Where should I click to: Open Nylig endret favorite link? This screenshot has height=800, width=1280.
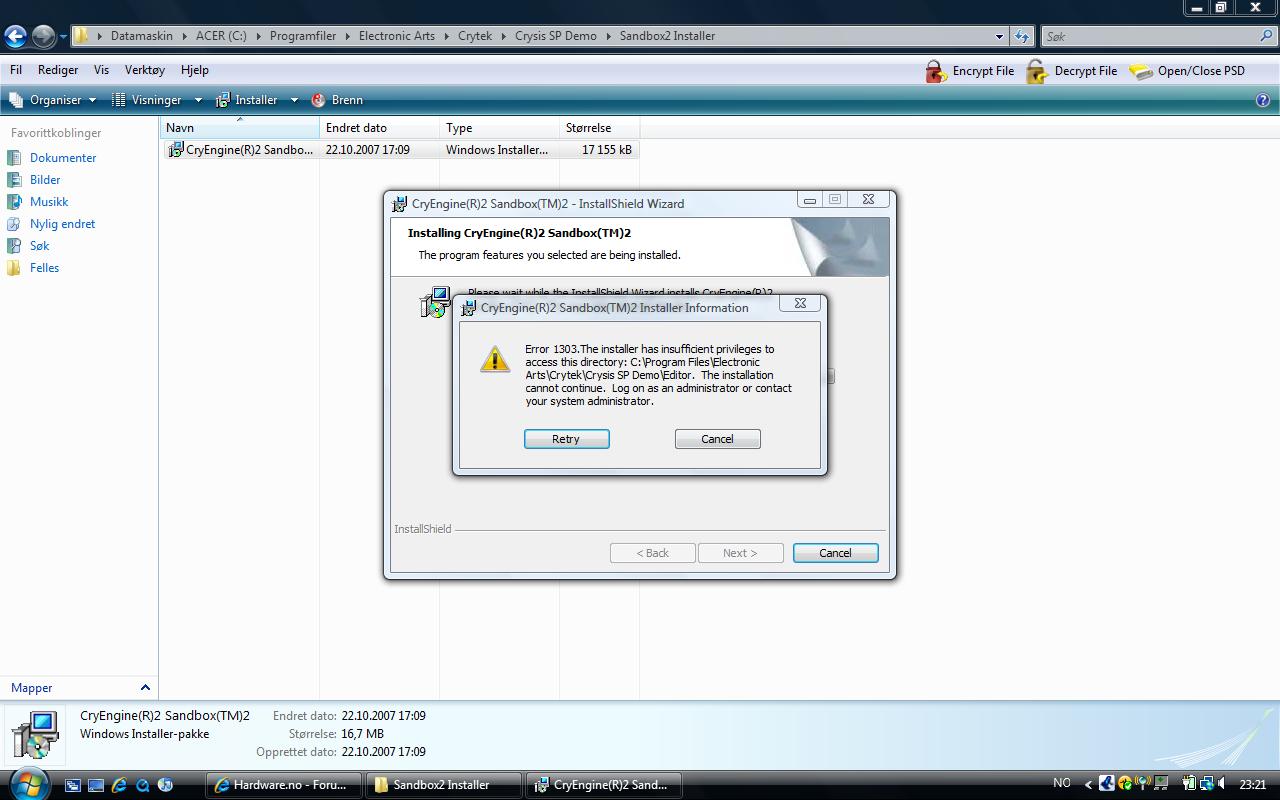click(51, 224)
